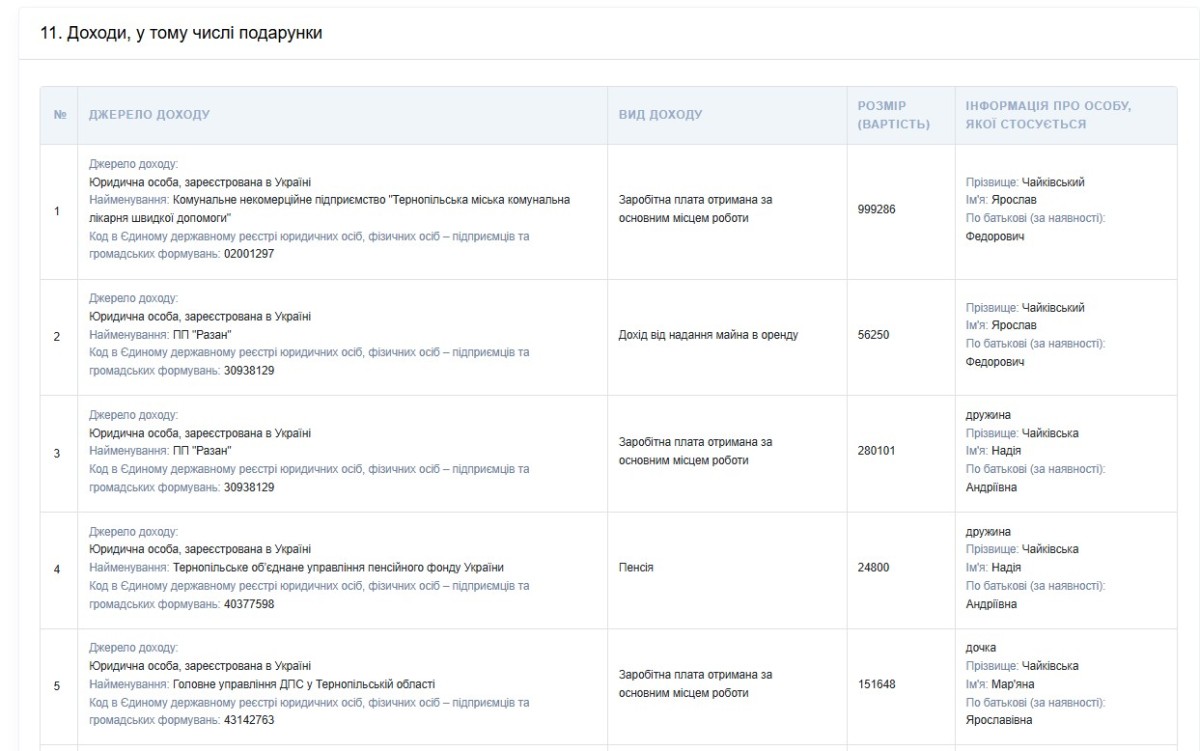Image resolution: width=1200 pixels, height=751 pixels.
Task: Click patronymic 'Федорович' in row 2
Action: point(994,362)
